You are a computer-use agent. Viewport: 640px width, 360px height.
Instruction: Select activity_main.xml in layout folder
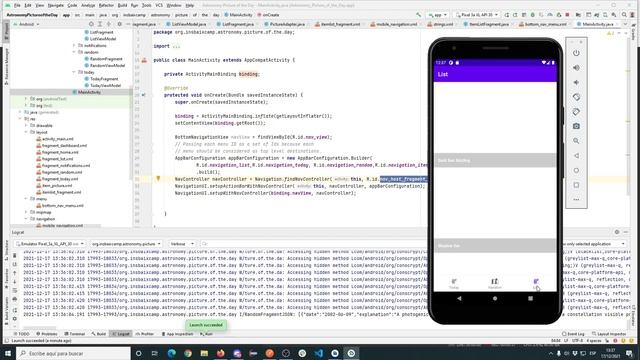pos(58,139)
